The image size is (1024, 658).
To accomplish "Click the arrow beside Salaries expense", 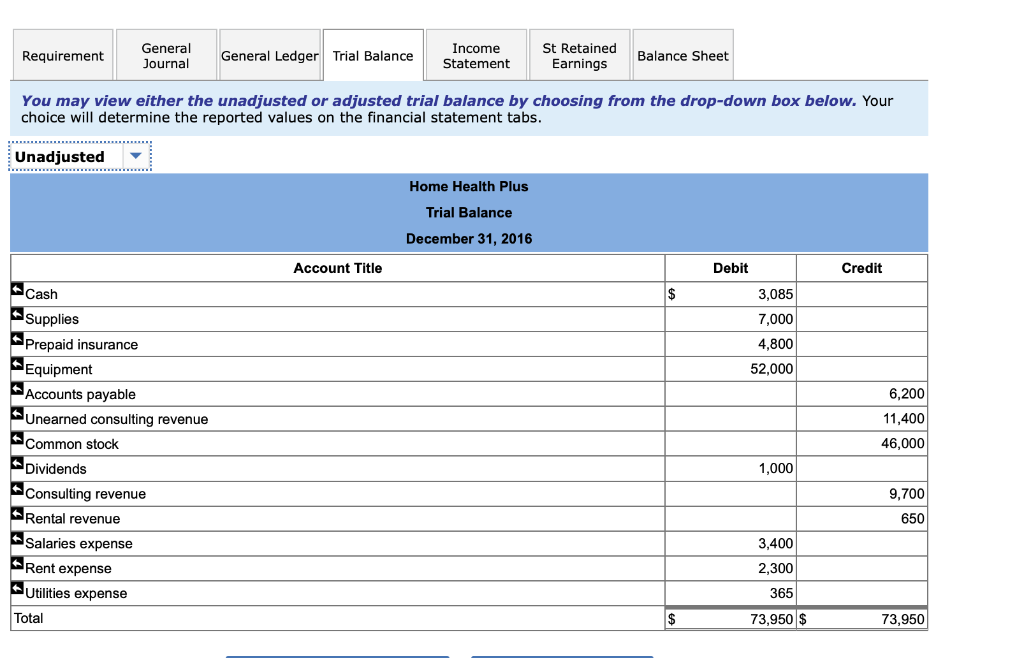I will click(x=16, y=538).
